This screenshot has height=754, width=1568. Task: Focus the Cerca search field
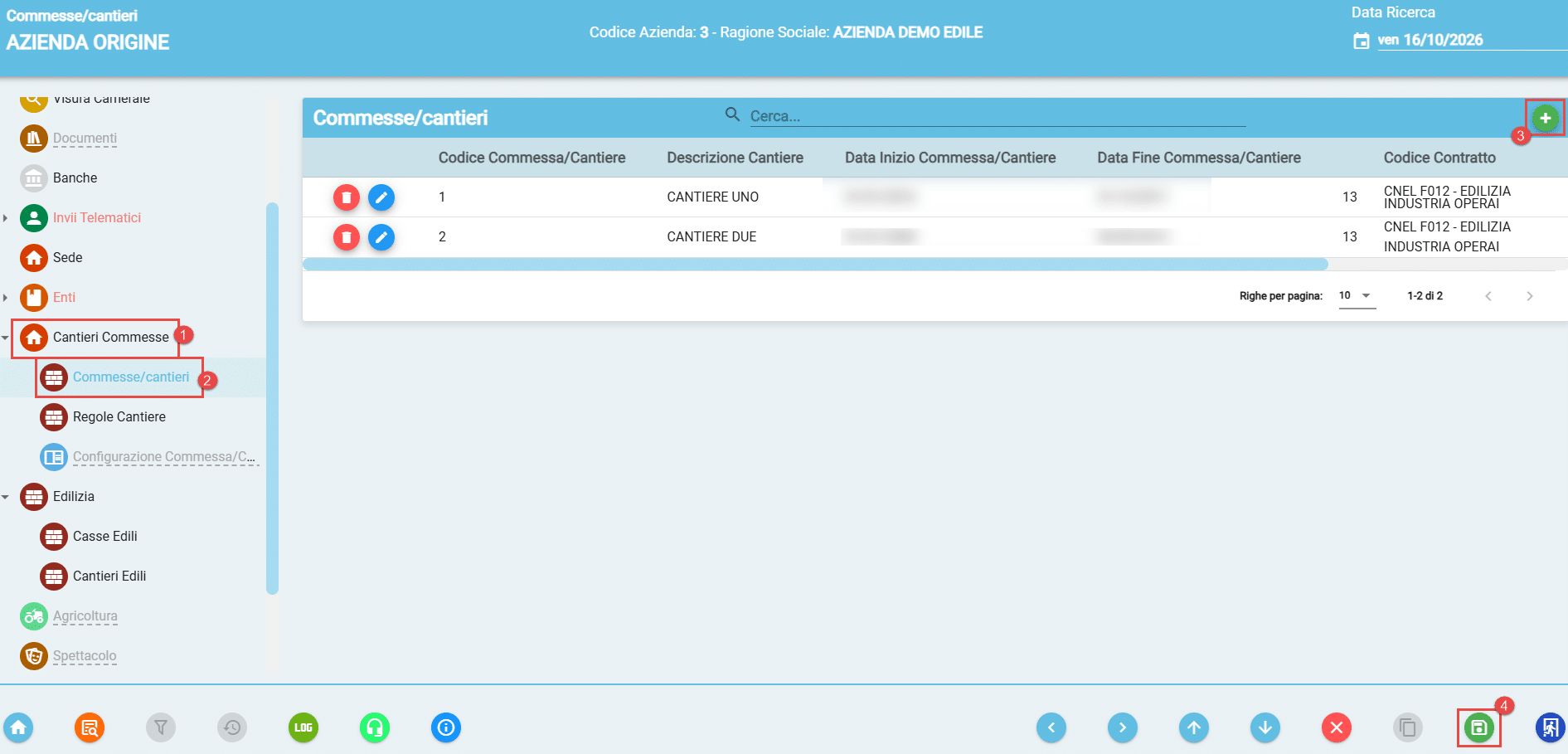[998, 116]
